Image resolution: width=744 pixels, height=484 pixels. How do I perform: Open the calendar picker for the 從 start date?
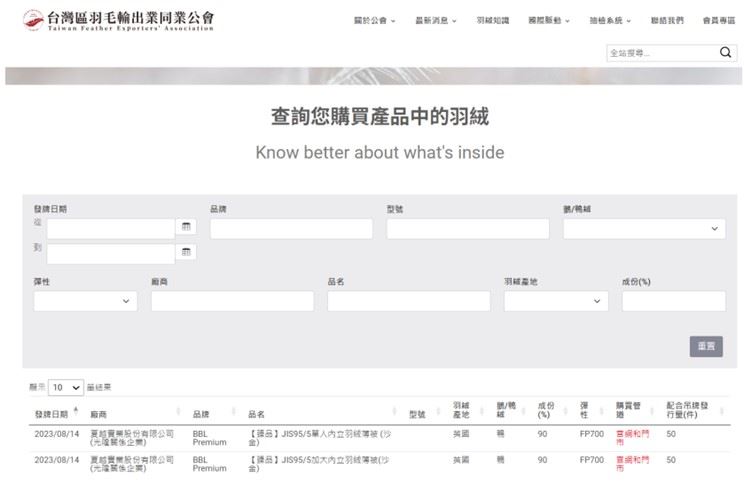186,226
